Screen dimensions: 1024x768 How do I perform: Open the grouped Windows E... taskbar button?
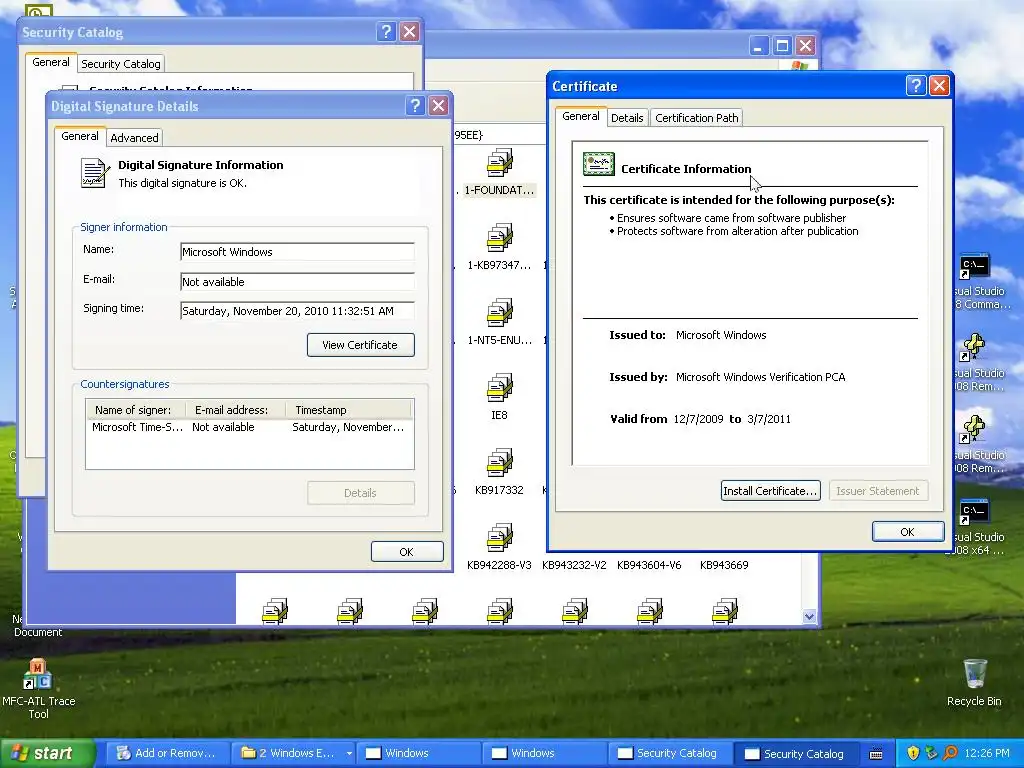[295, 753]
